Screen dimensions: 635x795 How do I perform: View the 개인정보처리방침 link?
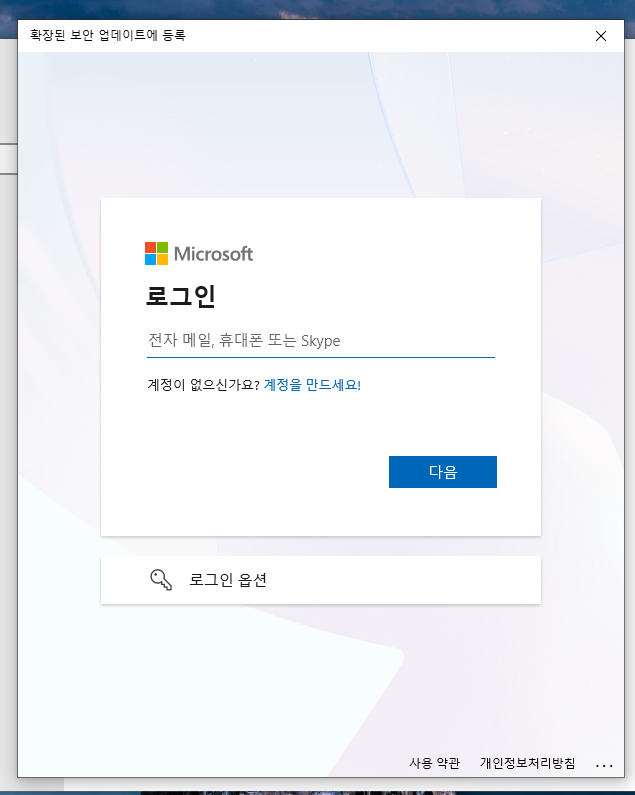[x=527, y=763]
